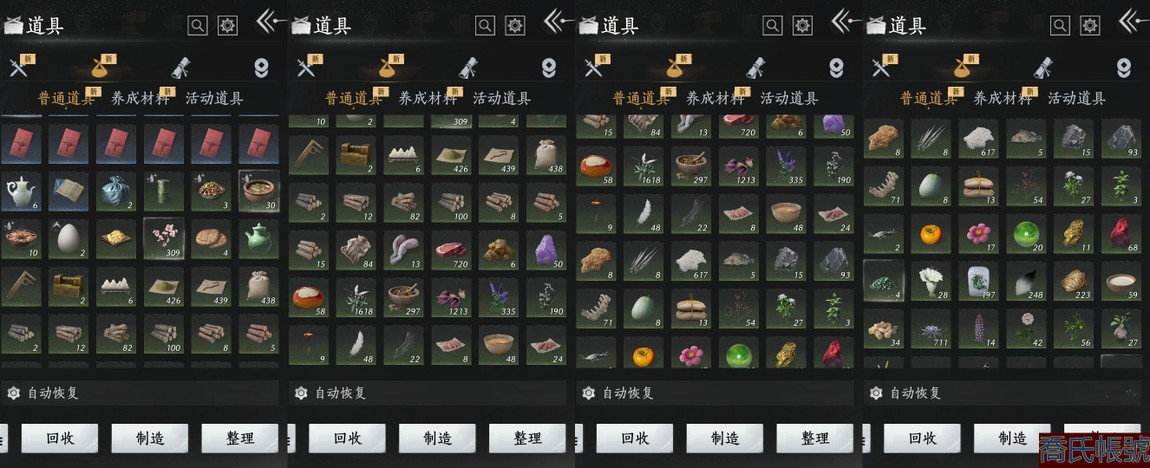Open settings gear beside search in third panel
1150x468 pixels.
pos(803,26)
